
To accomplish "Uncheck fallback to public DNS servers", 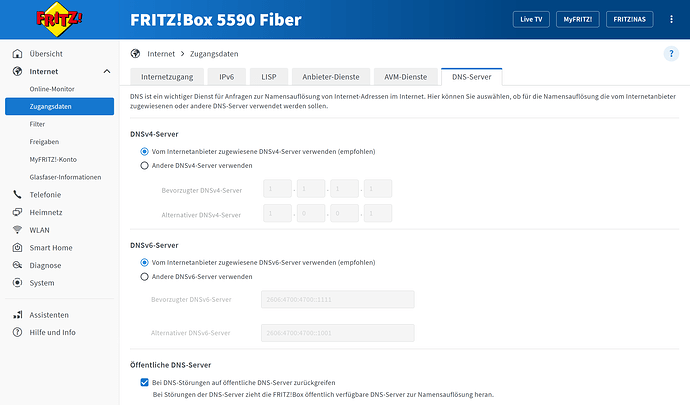I will [x=144, y=382].
